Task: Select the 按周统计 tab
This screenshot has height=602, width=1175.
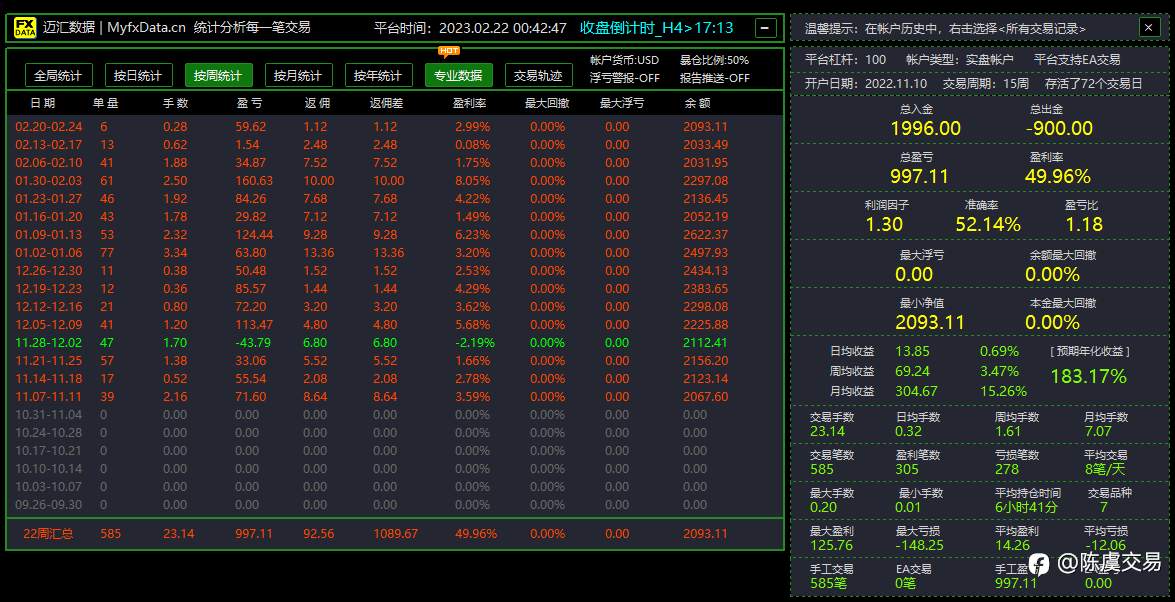Action: (x=218, y=75)
